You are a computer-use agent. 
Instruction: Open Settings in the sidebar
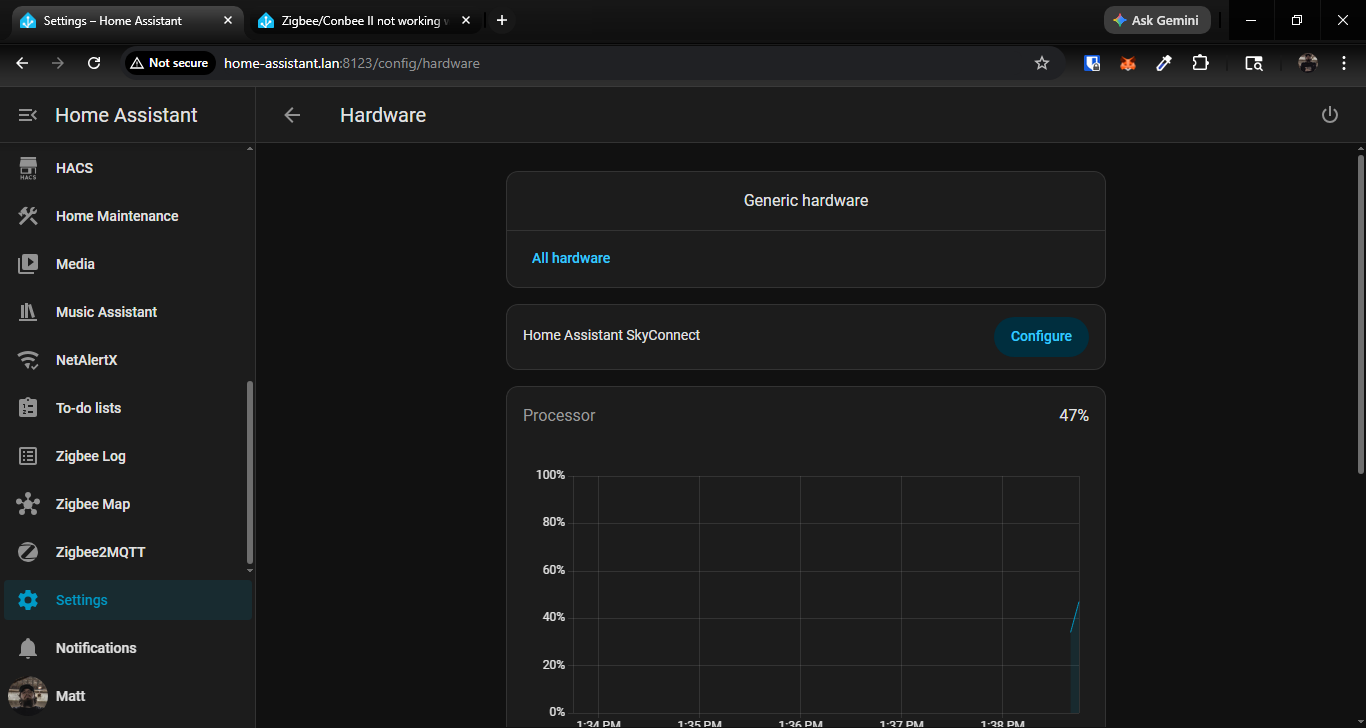pos(81,600)
